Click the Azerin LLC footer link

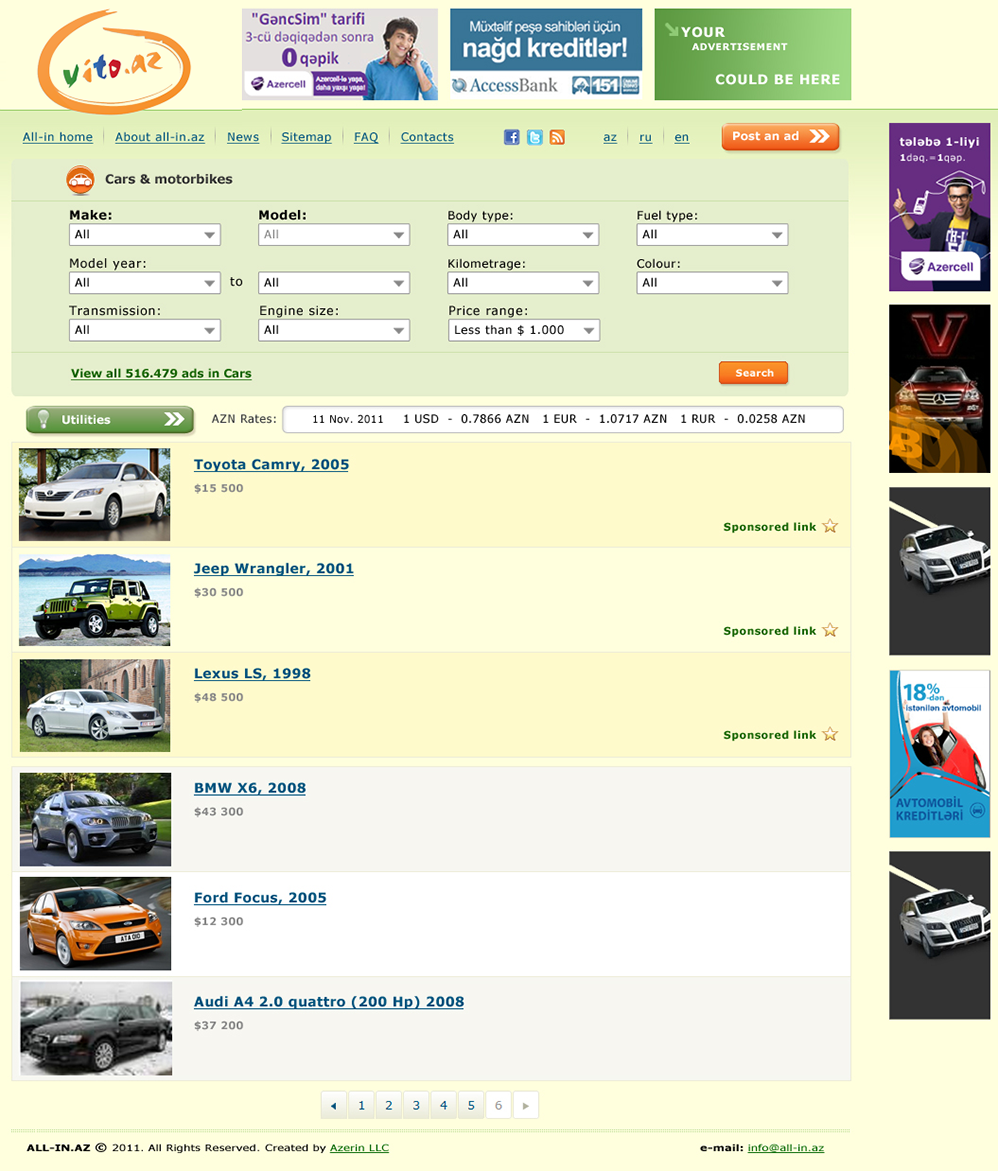(359, 1148)
